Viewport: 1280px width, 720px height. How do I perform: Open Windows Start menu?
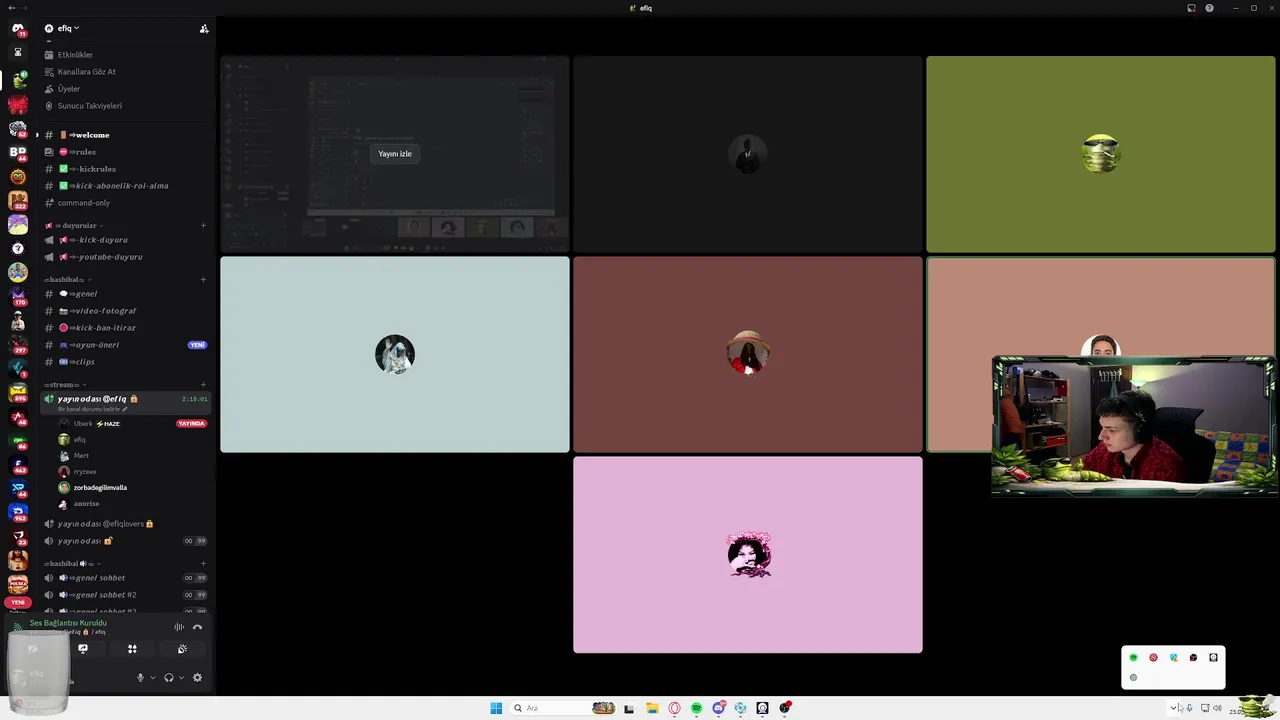click(496, 708)
